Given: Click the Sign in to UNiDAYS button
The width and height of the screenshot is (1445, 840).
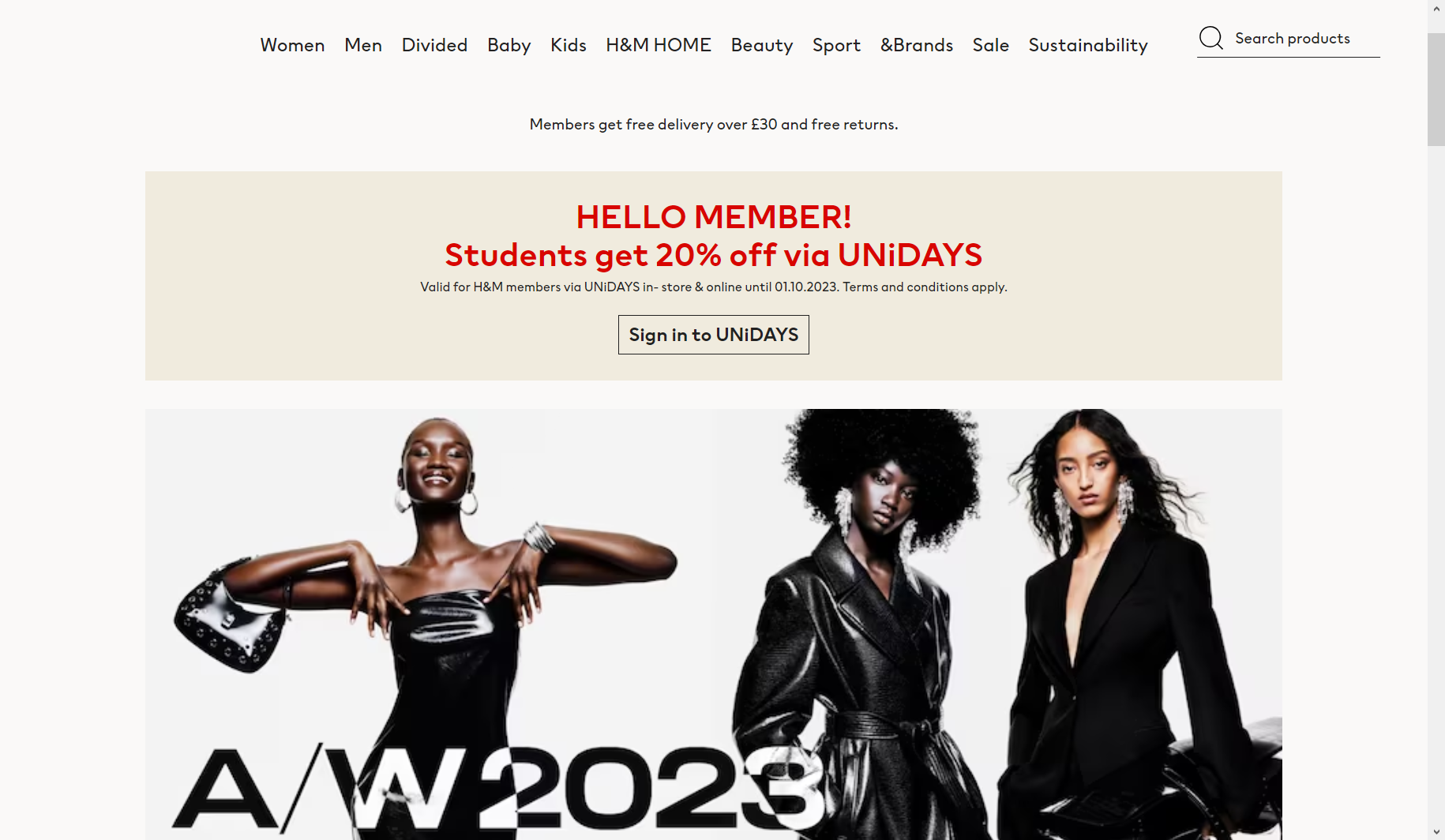Looking at the screenshot, I should 714,335.
